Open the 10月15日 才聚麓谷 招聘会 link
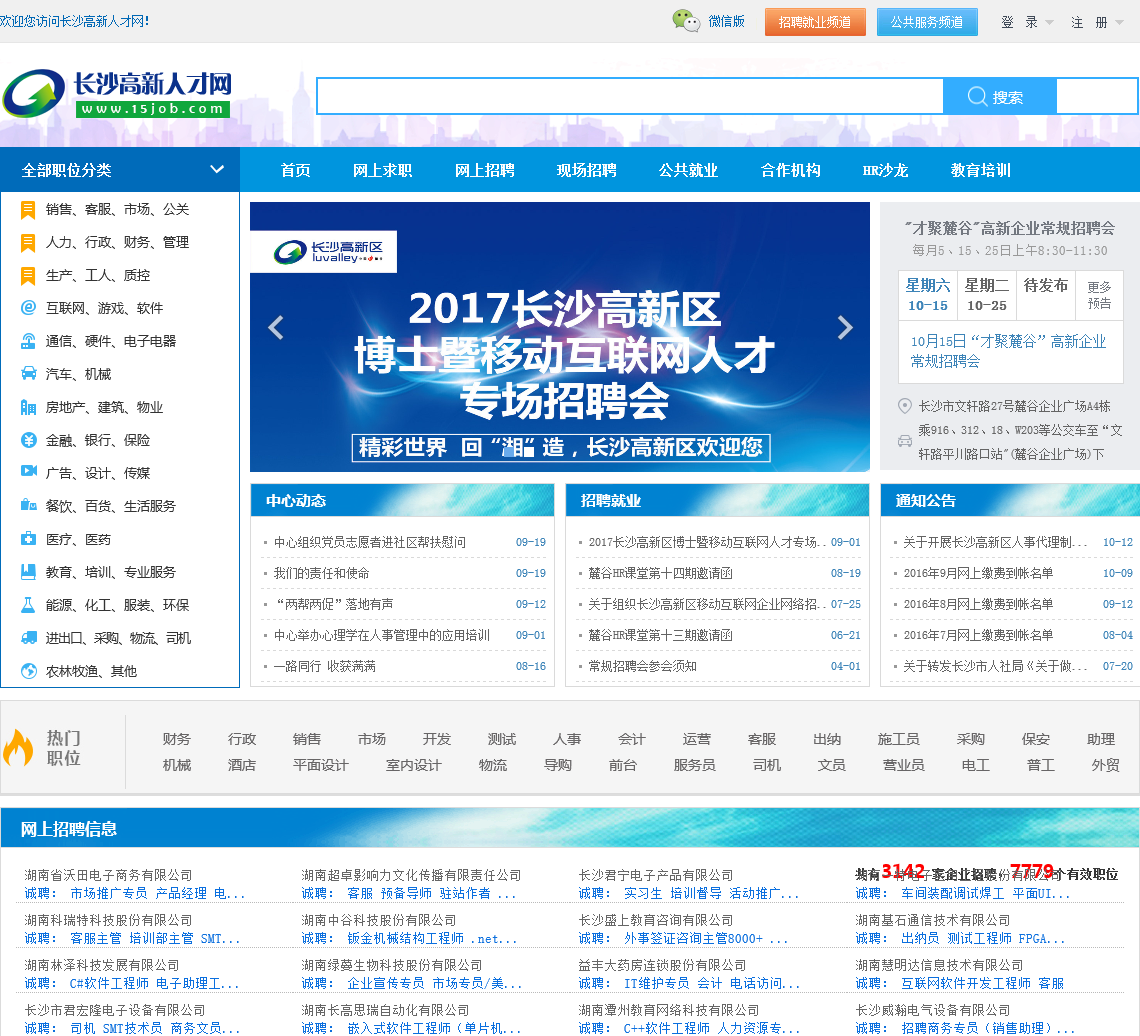 pyautogui.click(x=1008, y=351)
